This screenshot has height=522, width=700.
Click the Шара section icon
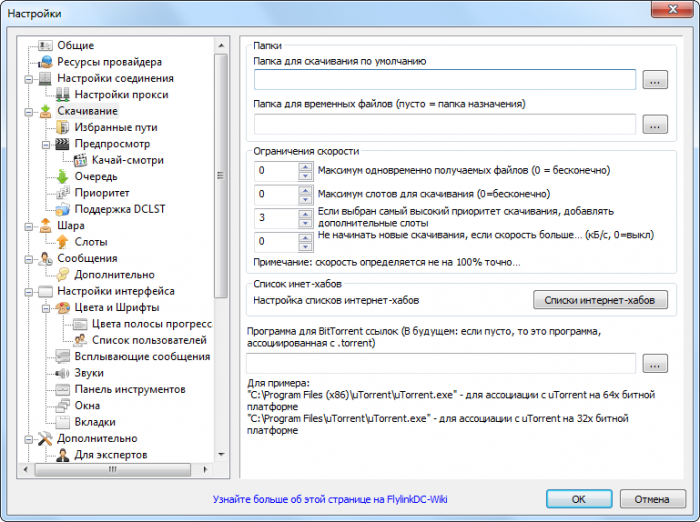point(44,226)
